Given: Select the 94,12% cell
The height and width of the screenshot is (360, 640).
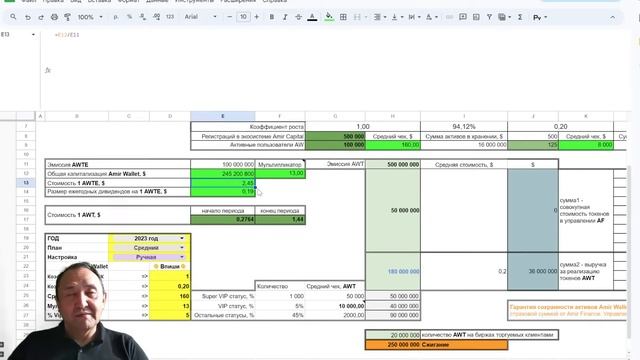Looking at the screenshot, I should pos(464,127).
